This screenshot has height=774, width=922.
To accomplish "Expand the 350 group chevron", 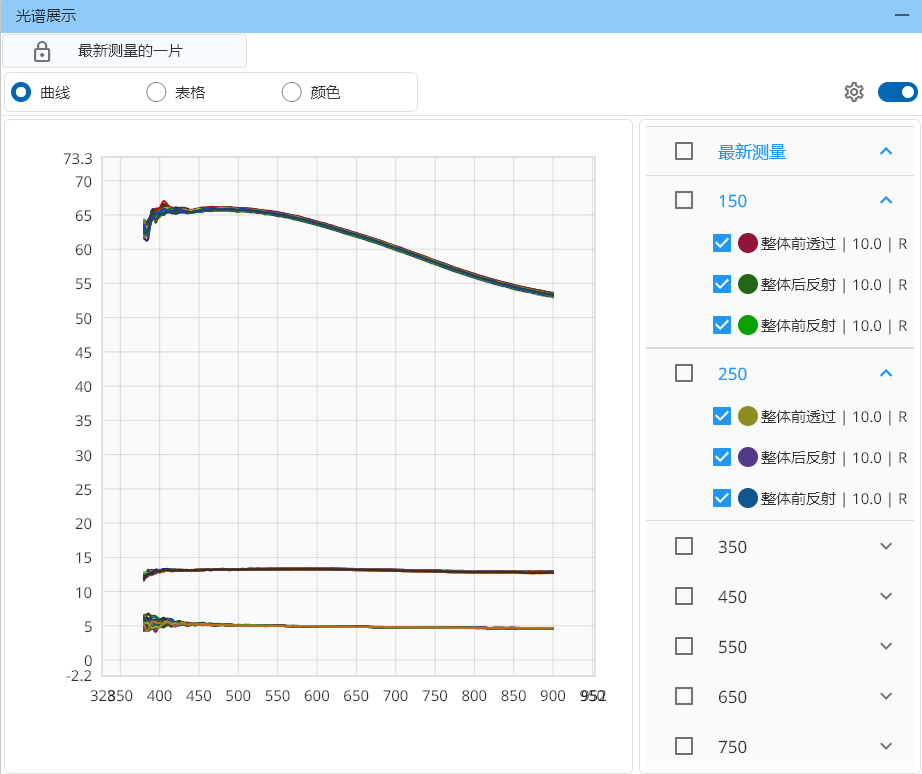I will (885, 546).
